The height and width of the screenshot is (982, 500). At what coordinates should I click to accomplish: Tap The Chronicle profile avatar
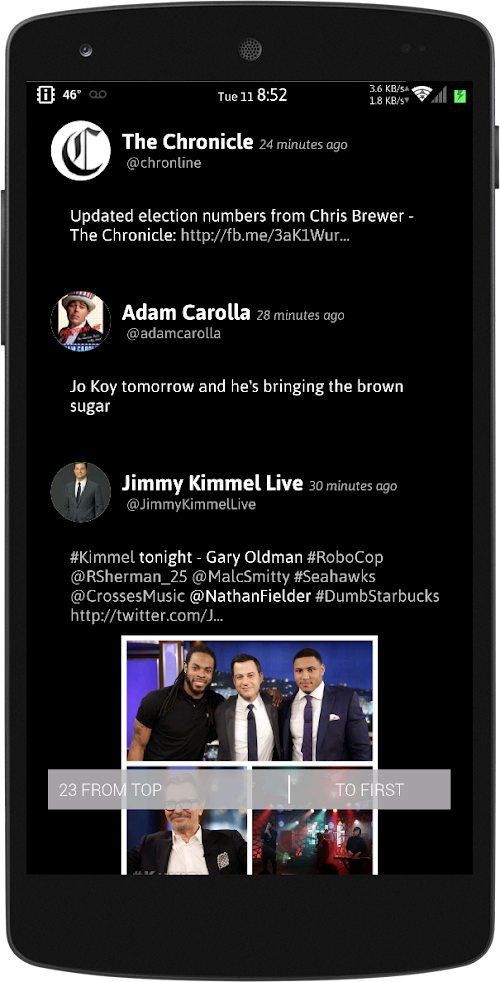[x=81, y=150]
